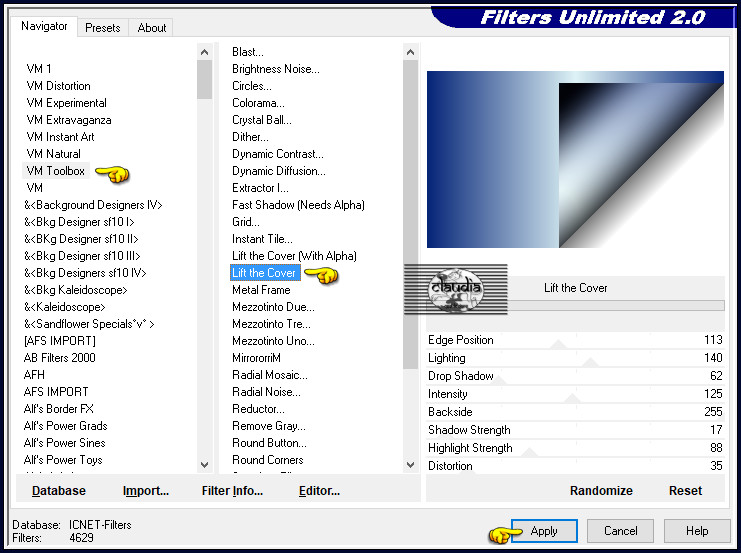Viewport: 741px width, 553px height.
Task: Choose the Mezzotinto Due... filter
Action: [x=273, y=307]
